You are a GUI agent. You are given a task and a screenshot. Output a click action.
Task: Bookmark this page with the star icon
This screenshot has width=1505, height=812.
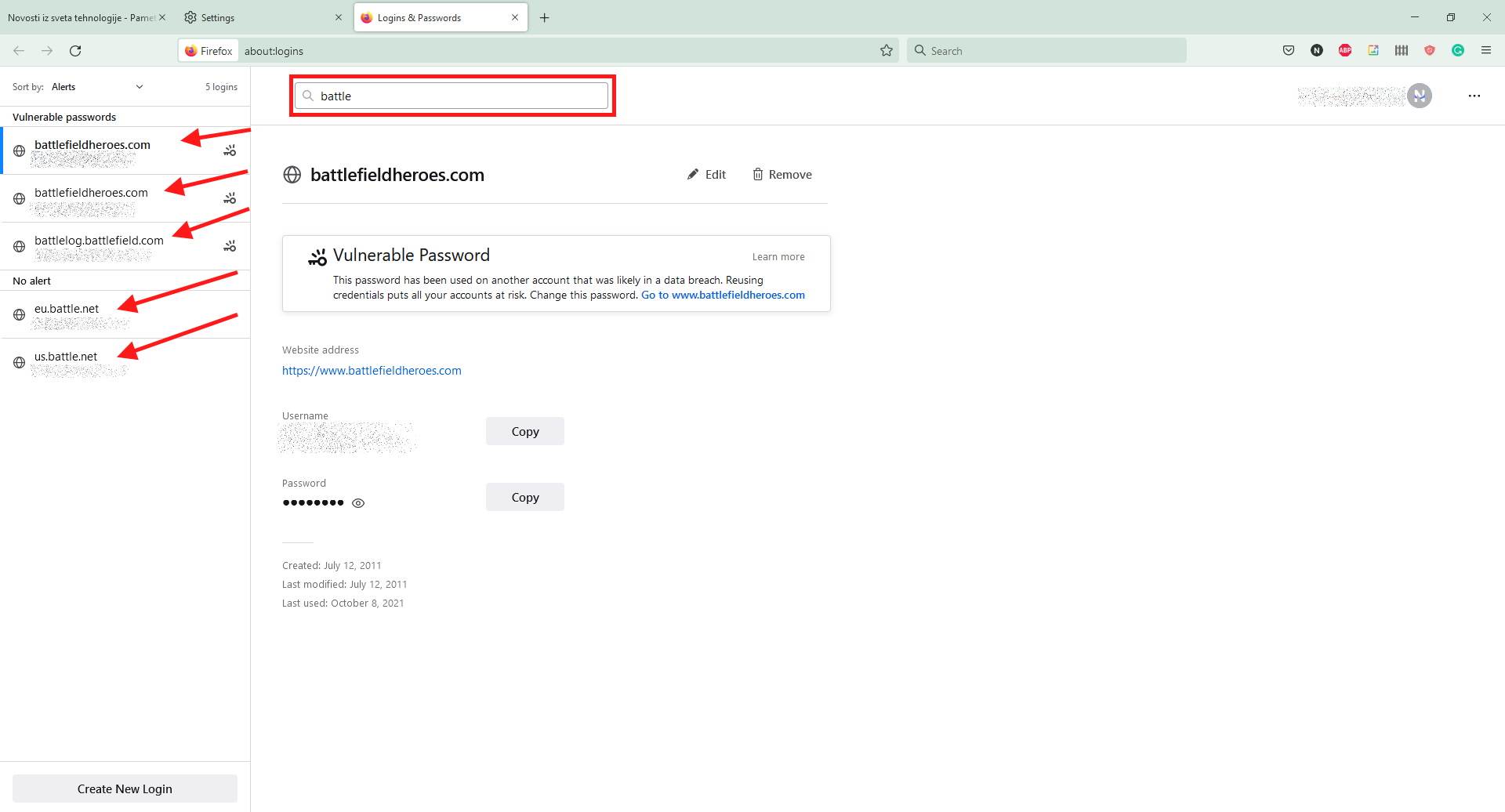[x=886, y=50]
